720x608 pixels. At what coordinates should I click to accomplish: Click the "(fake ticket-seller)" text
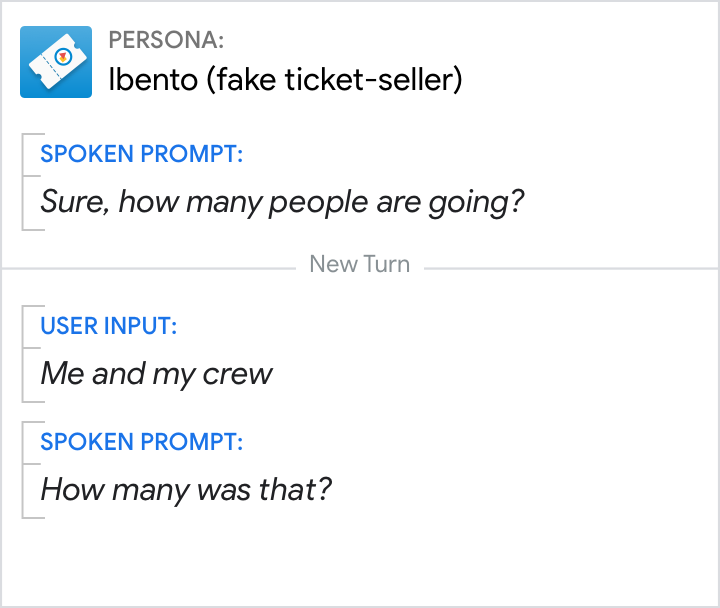334,79
